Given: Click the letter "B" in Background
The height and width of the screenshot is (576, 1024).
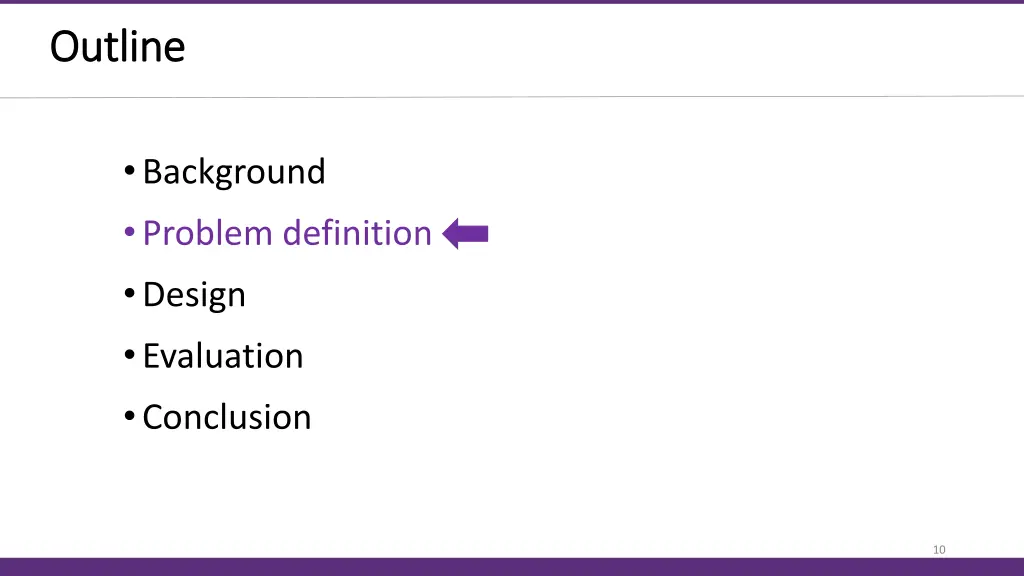Looking at the screenshot, I should 152,172.
